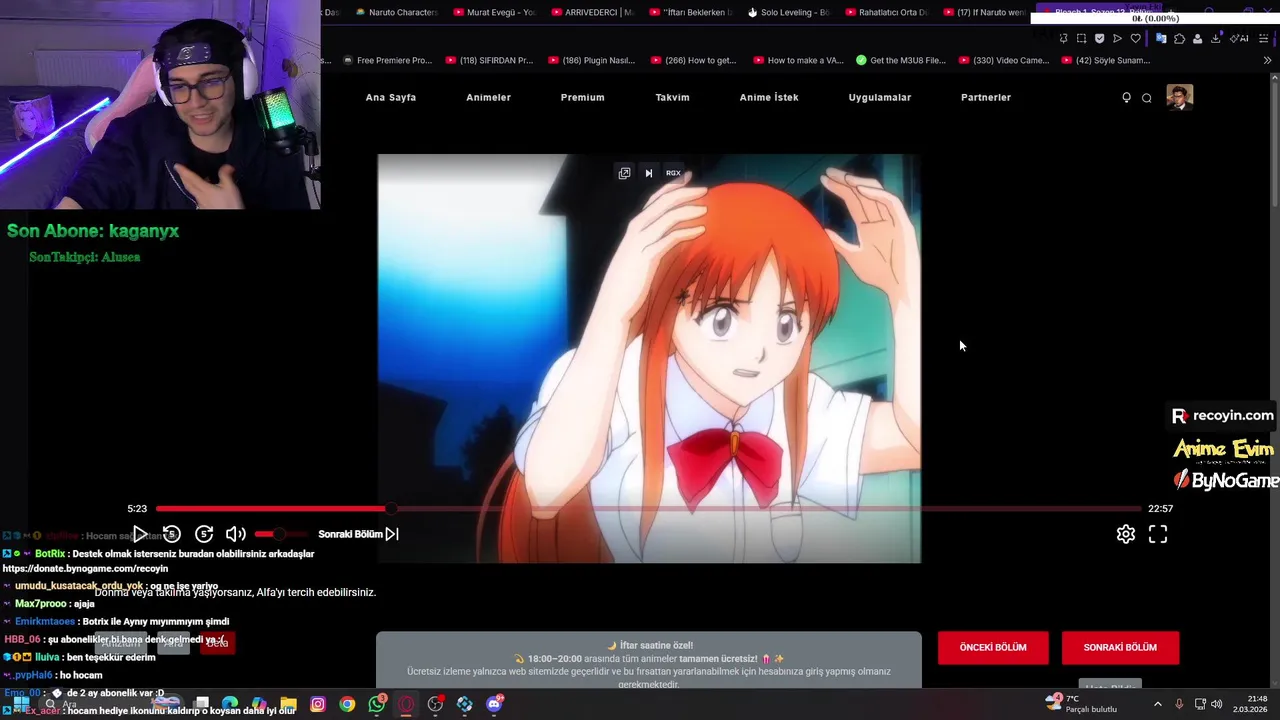
Task: Click Sonraki Bölüm in the player controls
Action: tap(358, 534)
